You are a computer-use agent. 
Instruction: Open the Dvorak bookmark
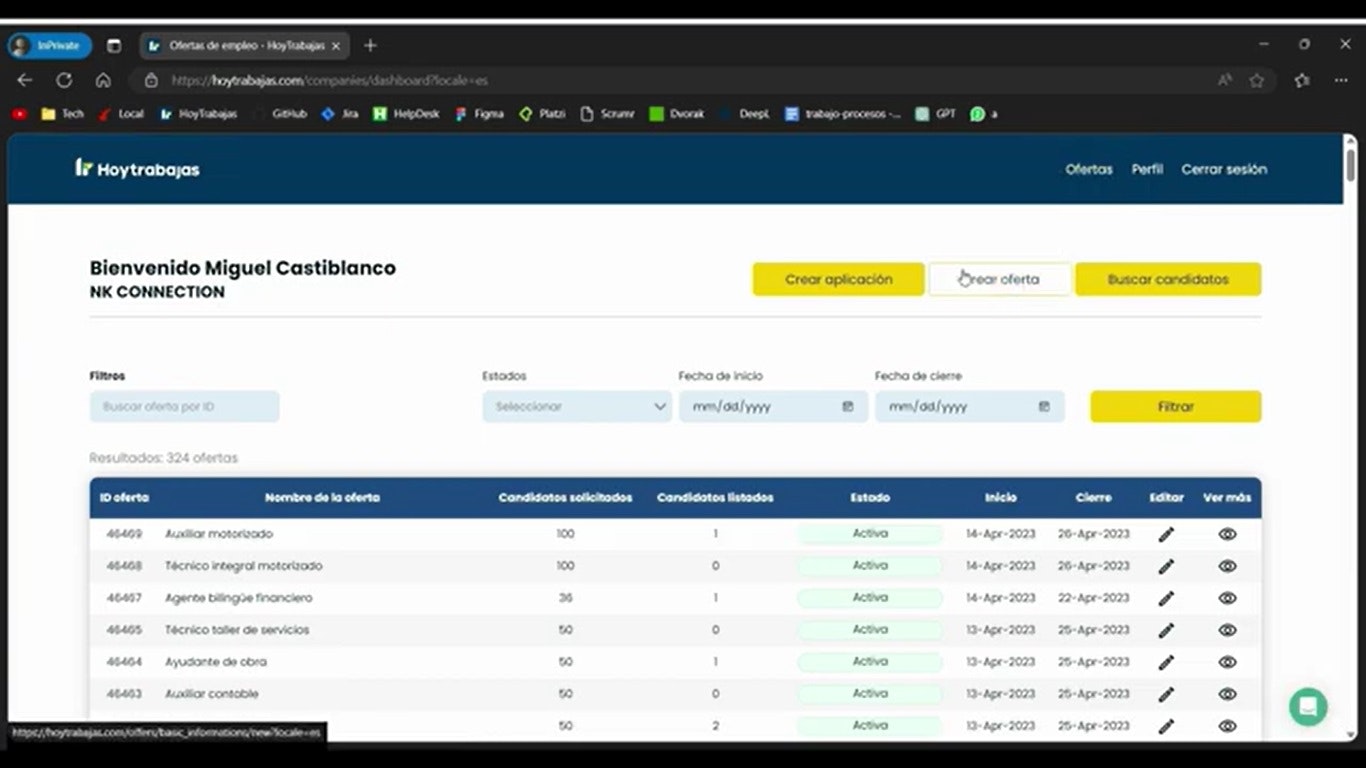click(677, 114)
